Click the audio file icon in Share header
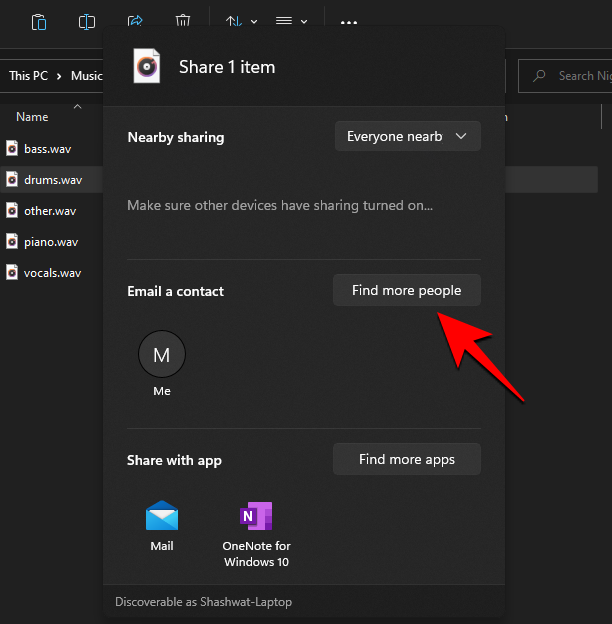The width and height of the screenshot is (612, 624). click(147, 66)
